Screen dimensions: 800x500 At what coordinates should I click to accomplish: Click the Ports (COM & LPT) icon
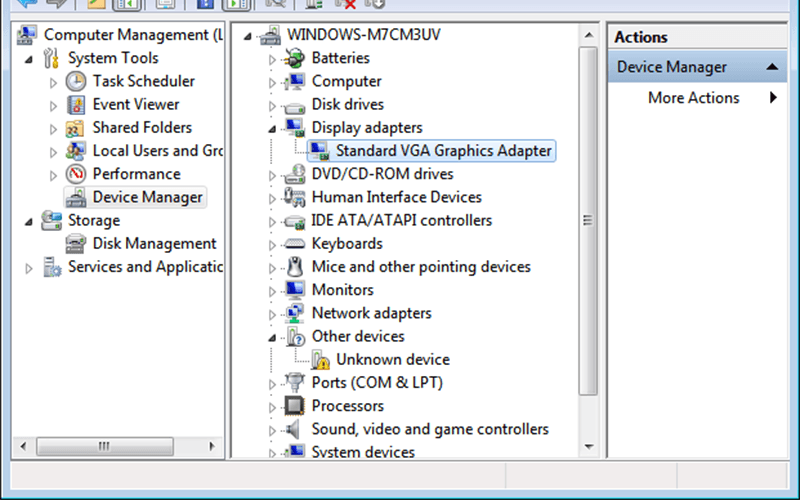(294, 382)
